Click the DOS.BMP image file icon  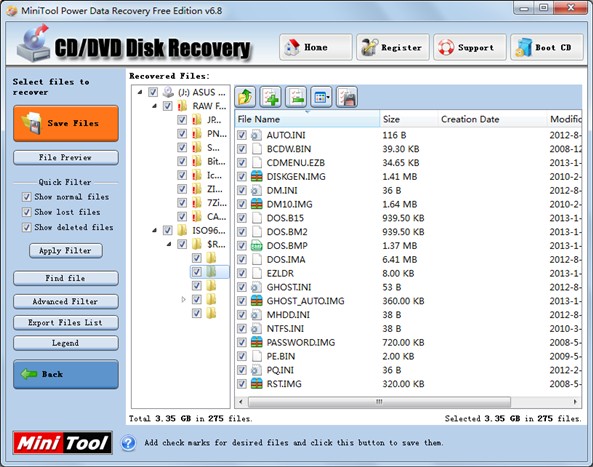(x=256, y=246)
